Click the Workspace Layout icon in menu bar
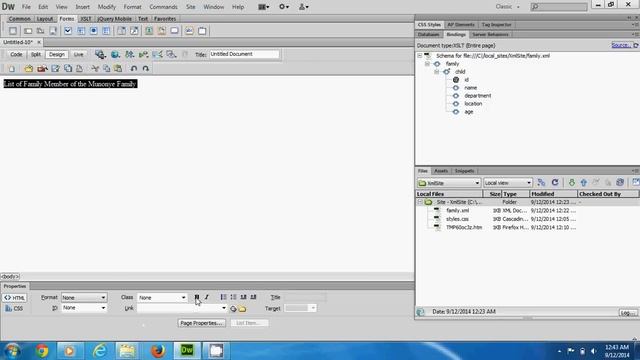Image resolution: width=640 pixels, height=360 pixels. pyautogui.click(x=264, y=7)
